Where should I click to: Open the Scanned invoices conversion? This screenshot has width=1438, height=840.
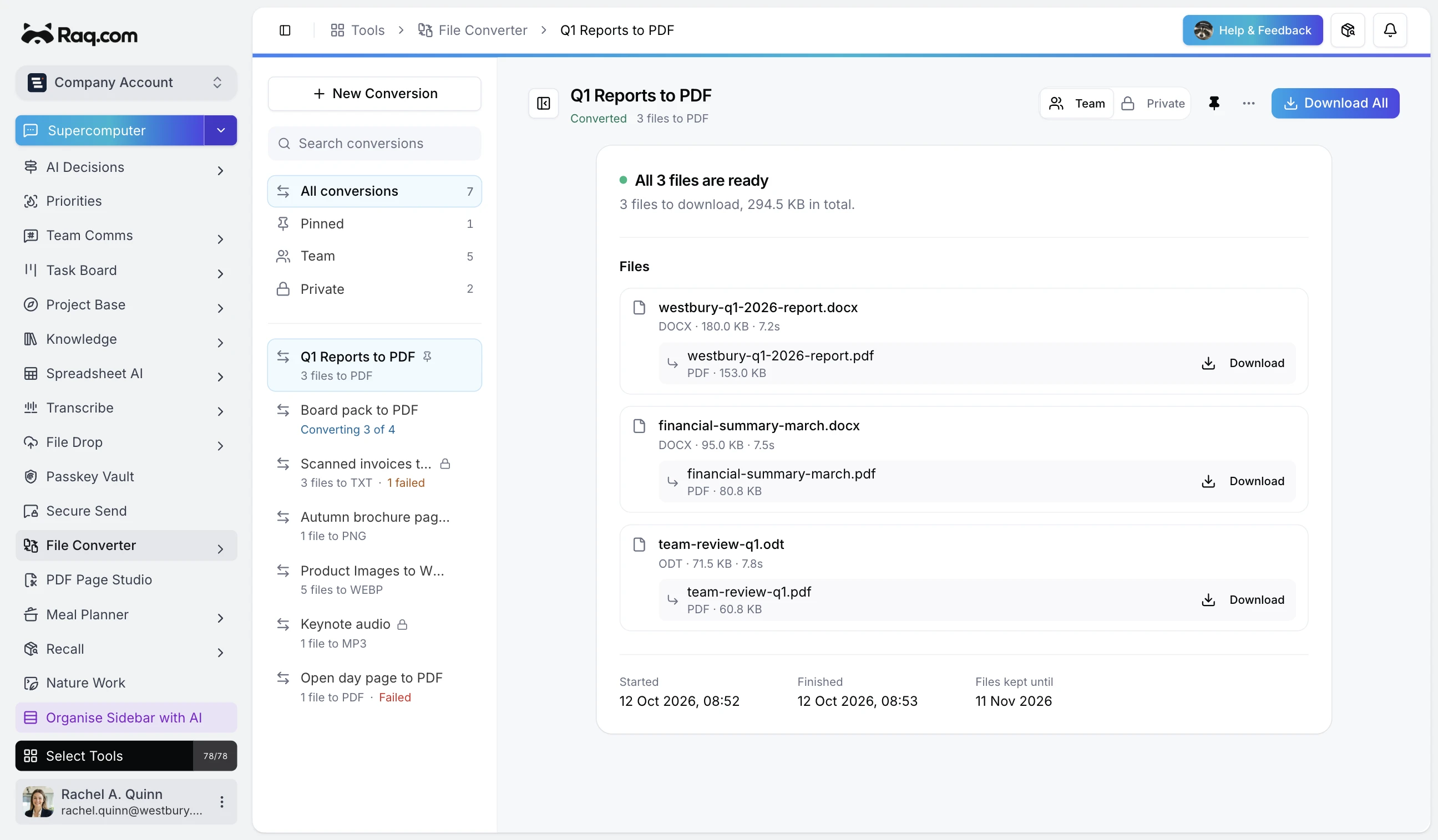(x=374, y=473)
